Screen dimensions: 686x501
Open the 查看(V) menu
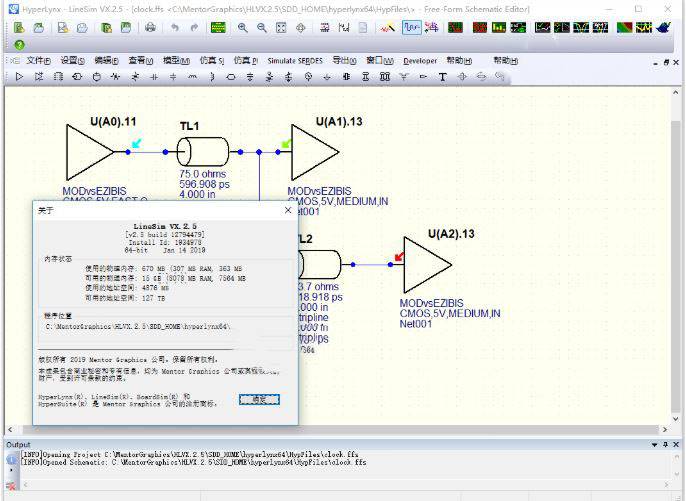(x=140, y=61)
